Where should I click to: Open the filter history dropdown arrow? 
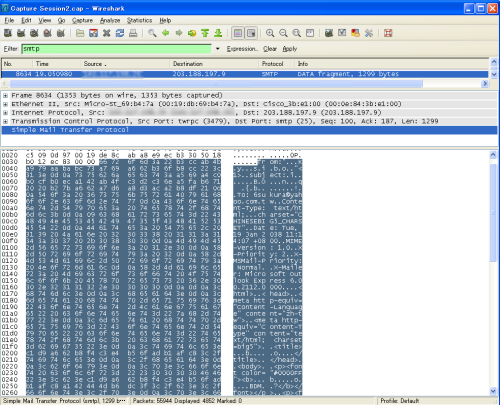click(218, 49)
